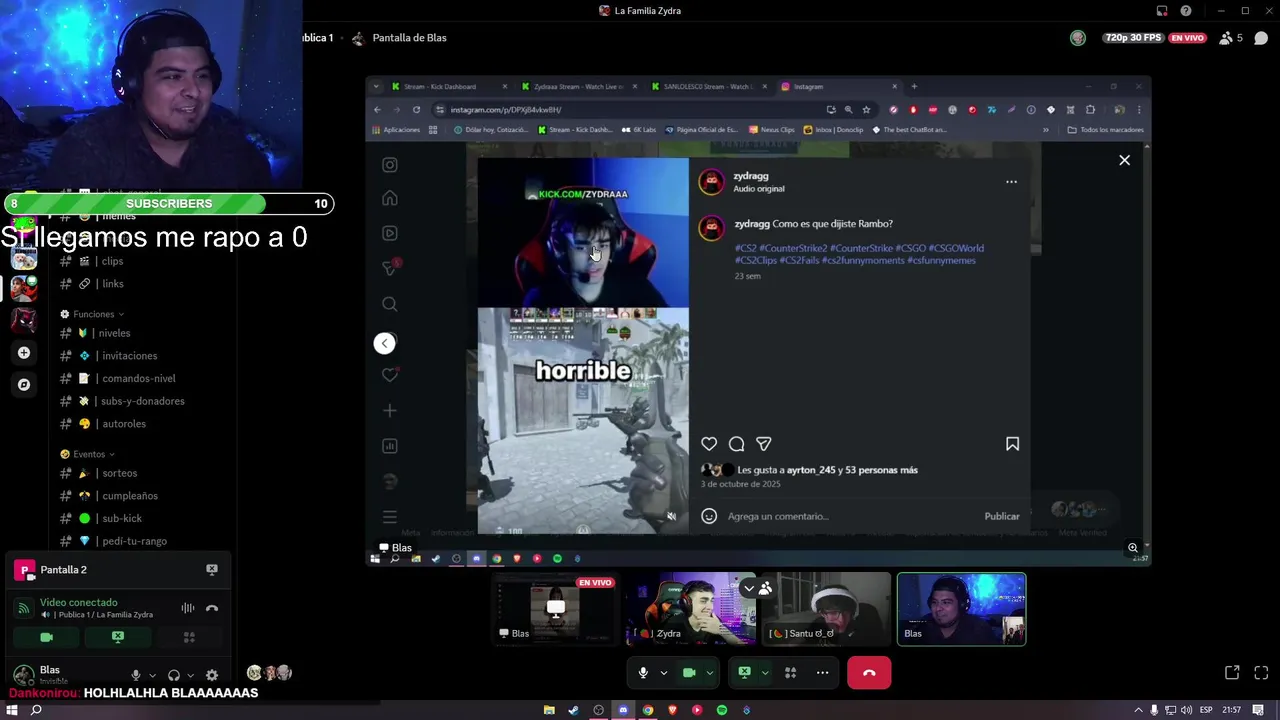Open Instagram post three-dots menu
The height and width of the screenshot is (720, 1280).
pyautogui.click(x=1011, y=182)
